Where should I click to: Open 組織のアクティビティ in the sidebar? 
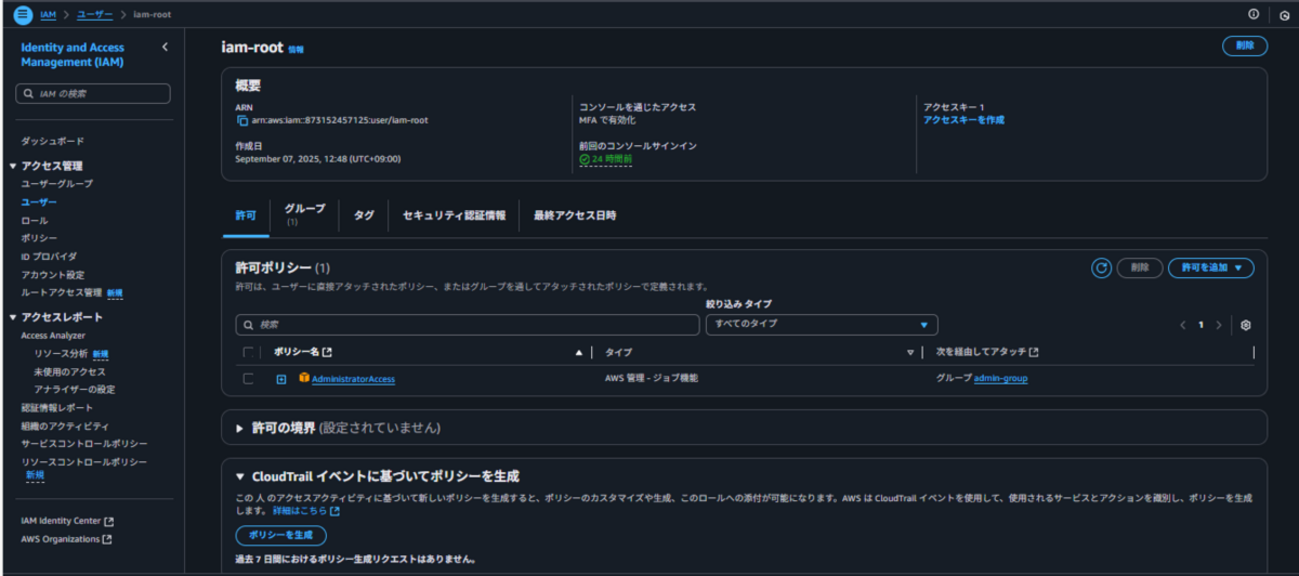click(65, 426)
